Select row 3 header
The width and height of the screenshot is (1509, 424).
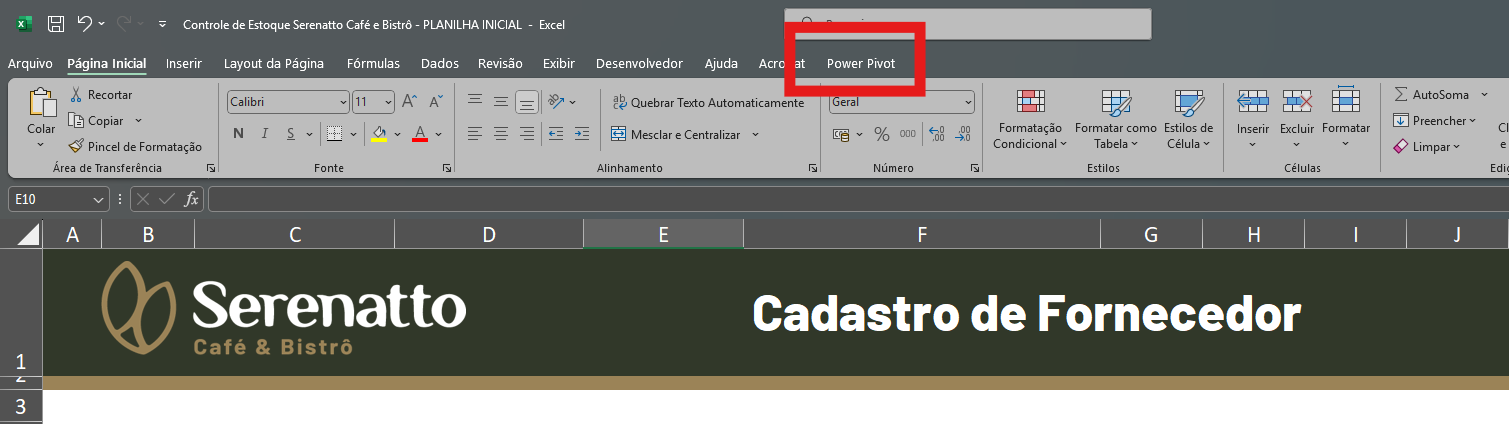(x=21, y=406)
